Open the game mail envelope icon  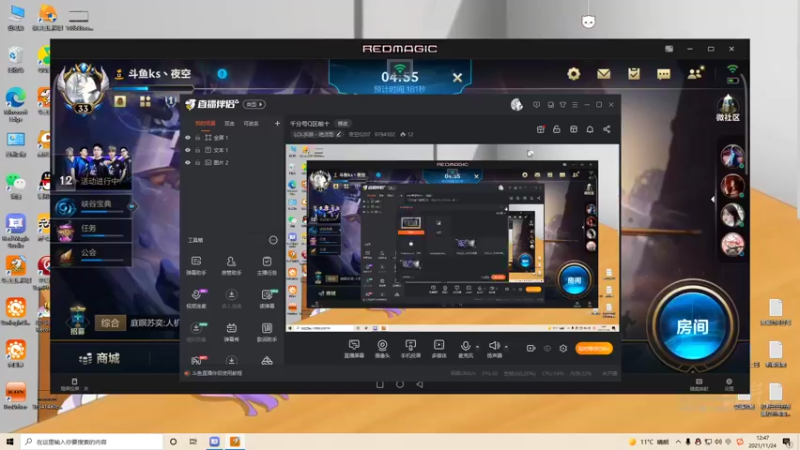click(x=604, y=74)
